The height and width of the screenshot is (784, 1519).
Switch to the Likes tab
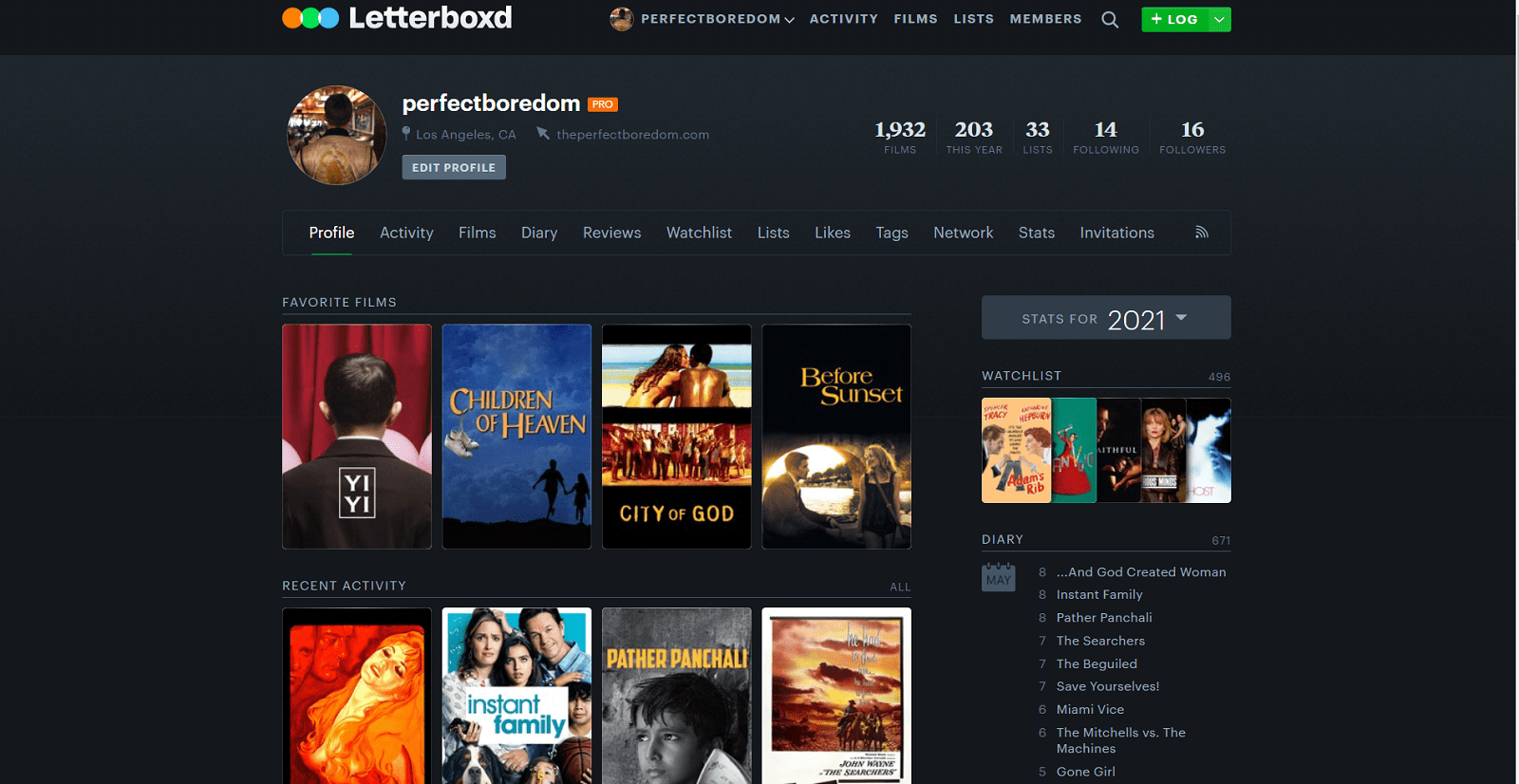pyautogui.click(x=833, y=233)
